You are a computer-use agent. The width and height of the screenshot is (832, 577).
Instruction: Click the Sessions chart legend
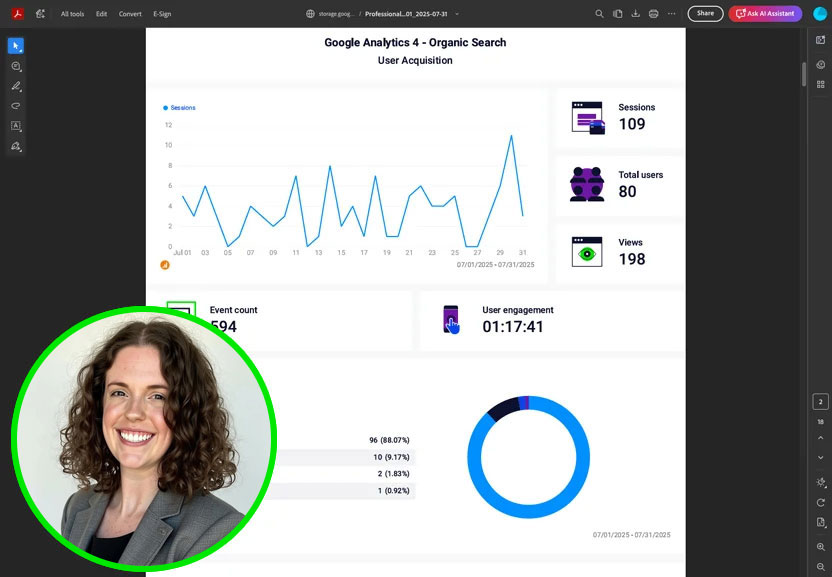(x=179, y=108)
